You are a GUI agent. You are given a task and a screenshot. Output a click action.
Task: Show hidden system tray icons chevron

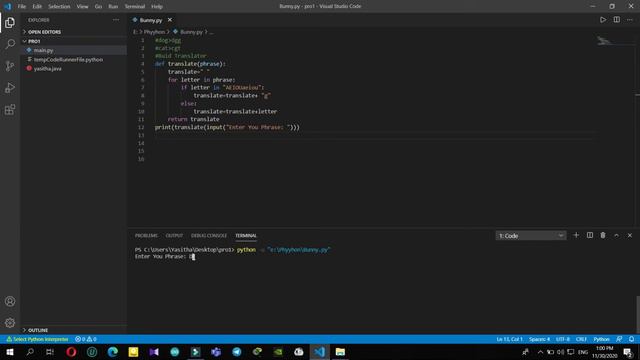click(x=540, y=352)
